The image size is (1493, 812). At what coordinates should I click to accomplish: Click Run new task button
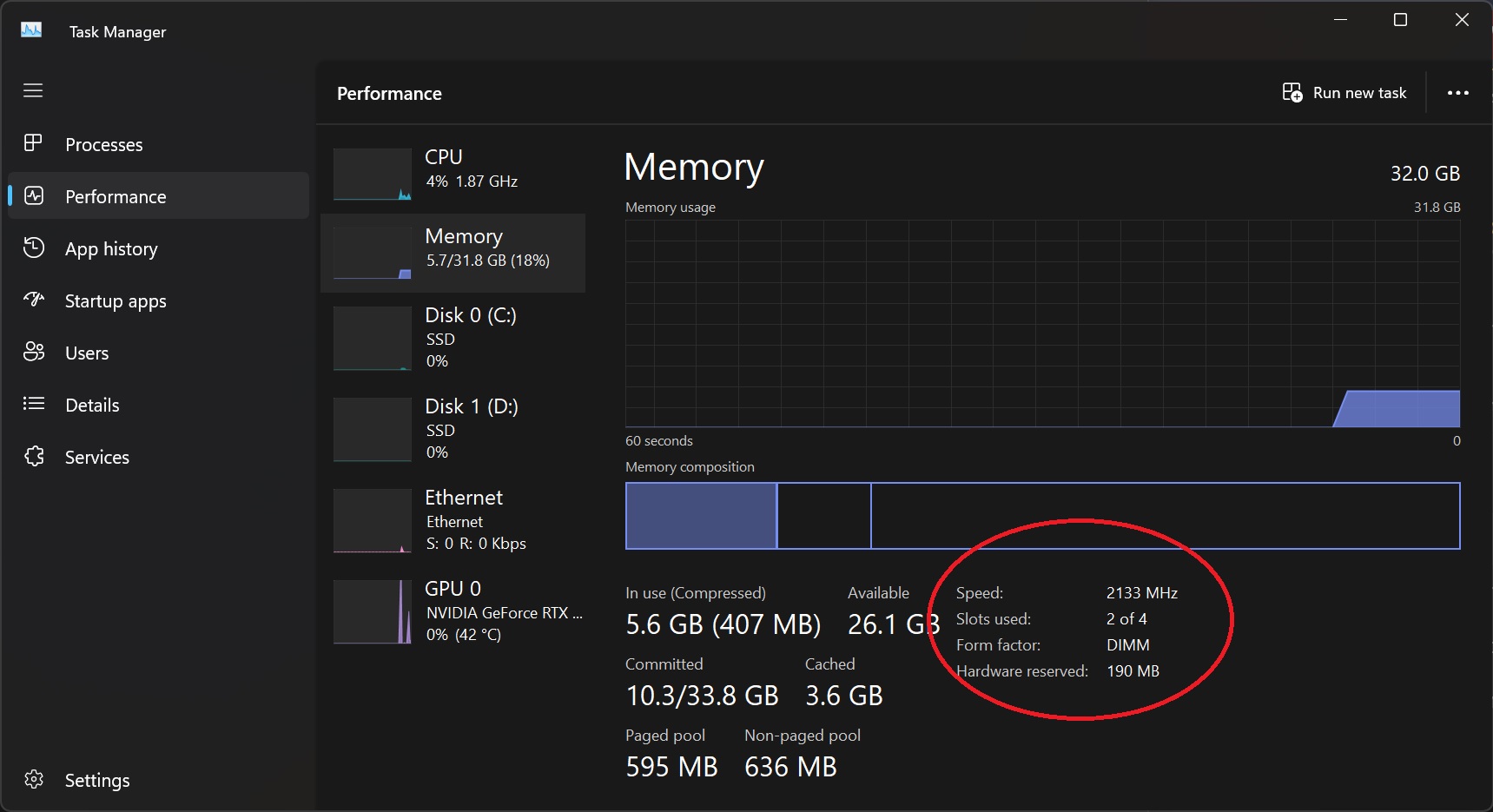1344,93
